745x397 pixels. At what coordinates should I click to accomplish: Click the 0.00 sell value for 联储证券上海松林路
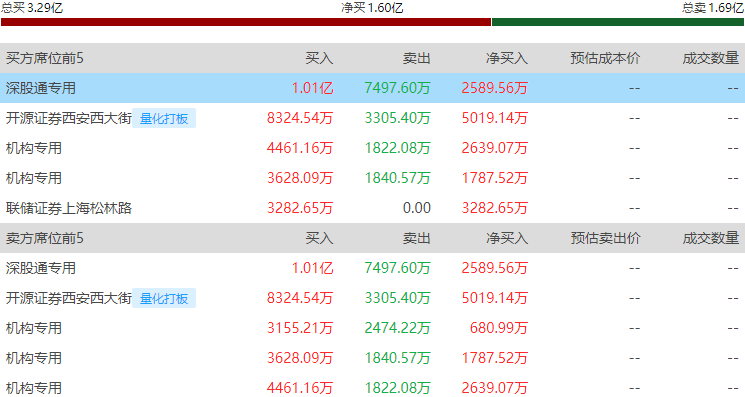(x=417, y=208)
